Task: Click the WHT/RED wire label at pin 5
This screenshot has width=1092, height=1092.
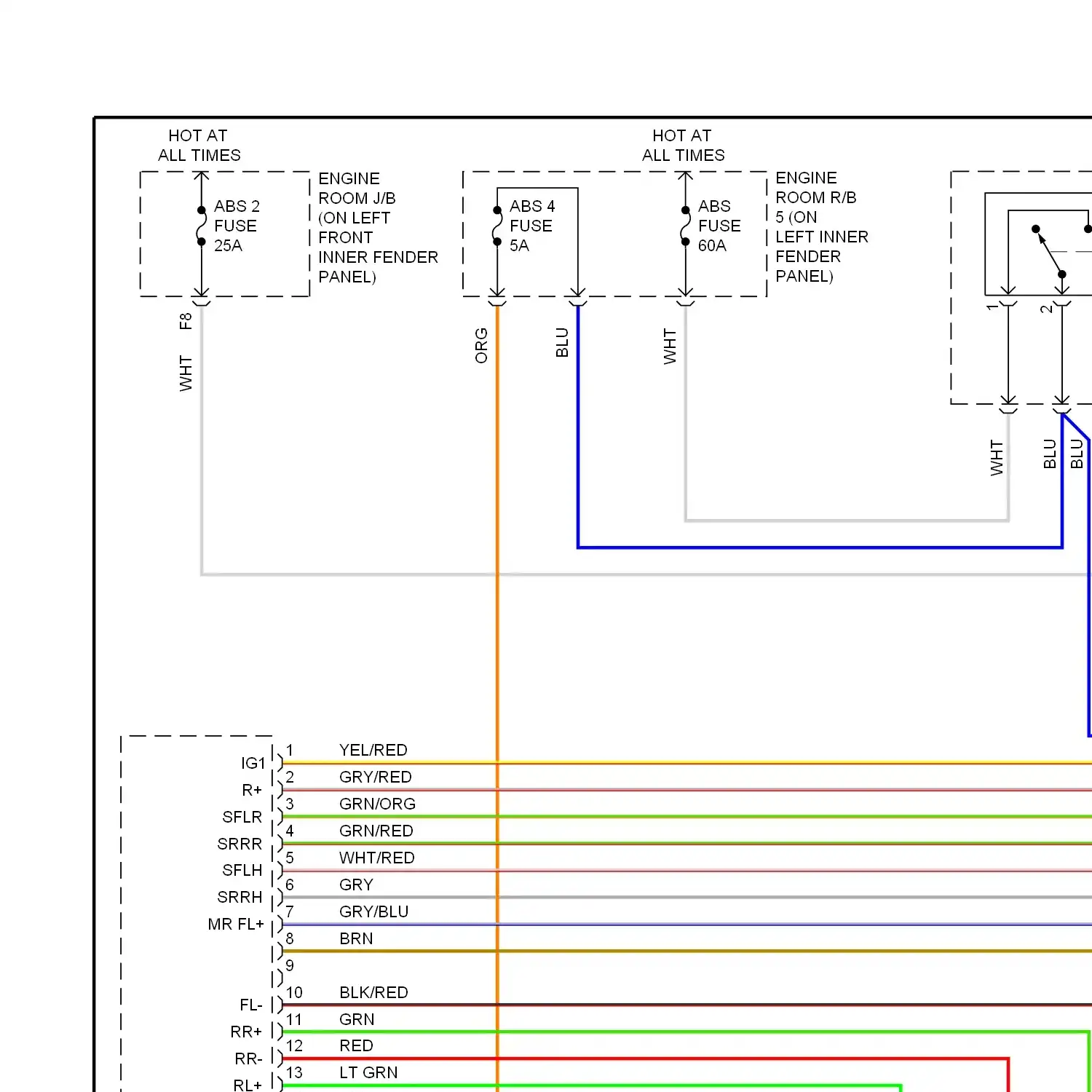Action: (x=376, y=858)
